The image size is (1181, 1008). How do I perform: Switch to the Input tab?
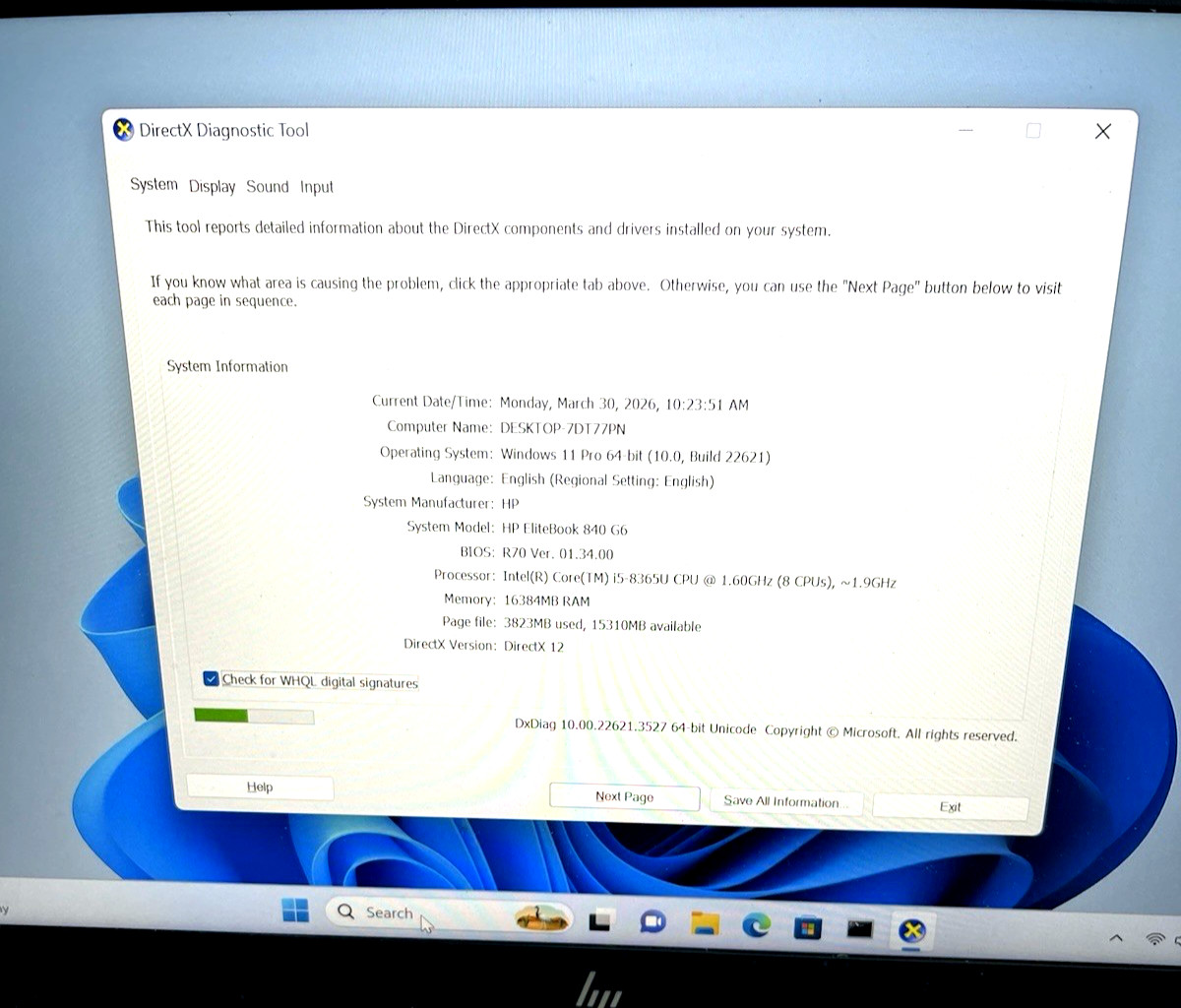coord(317,187)
